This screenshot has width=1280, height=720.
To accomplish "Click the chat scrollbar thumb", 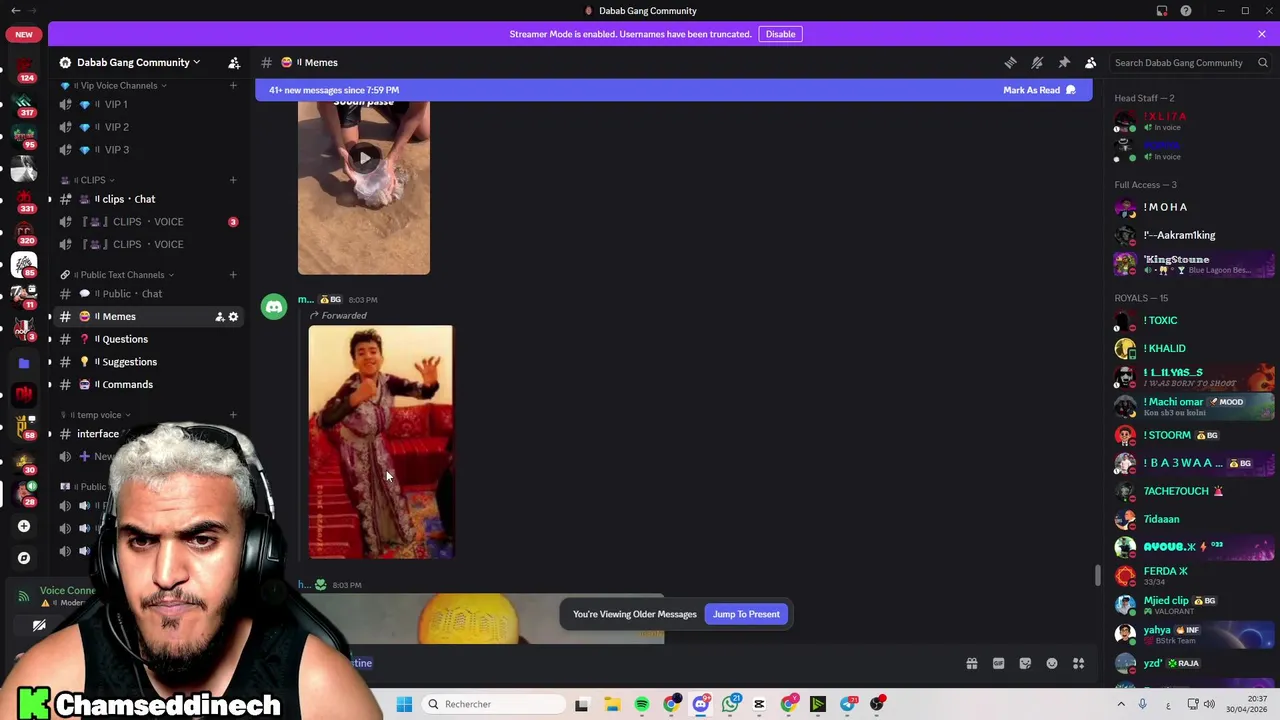I will click(1097, 575).
